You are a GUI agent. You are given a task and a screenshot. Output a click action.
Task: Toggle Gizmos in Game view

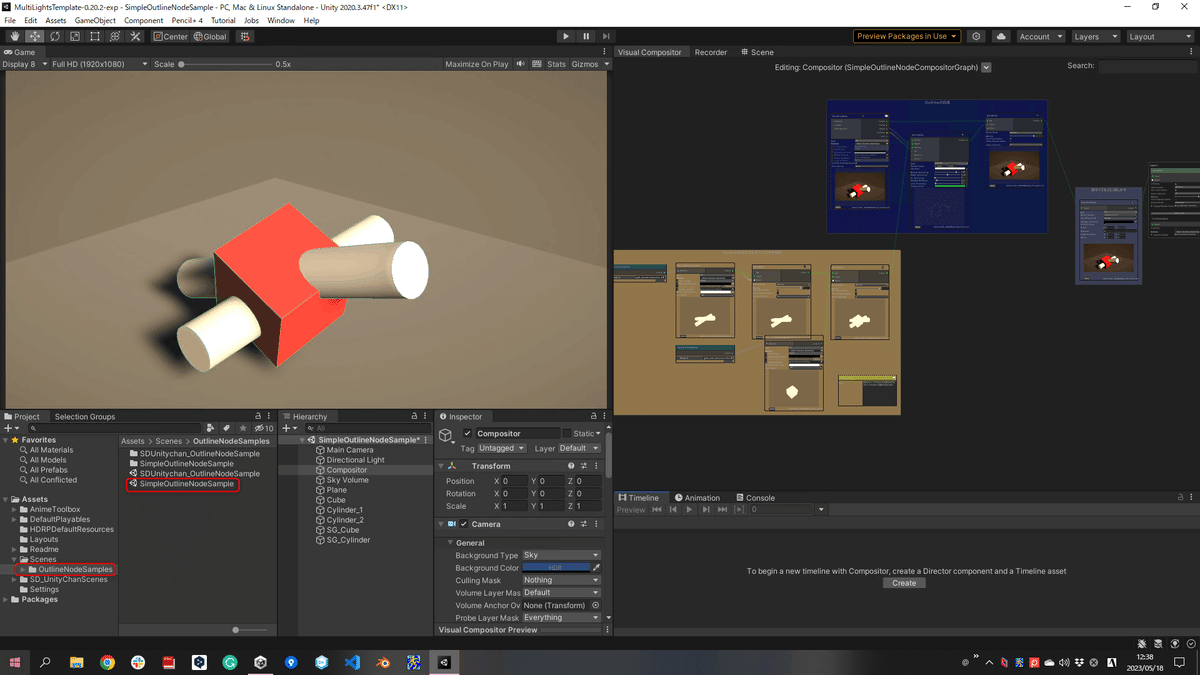[585, 64]
